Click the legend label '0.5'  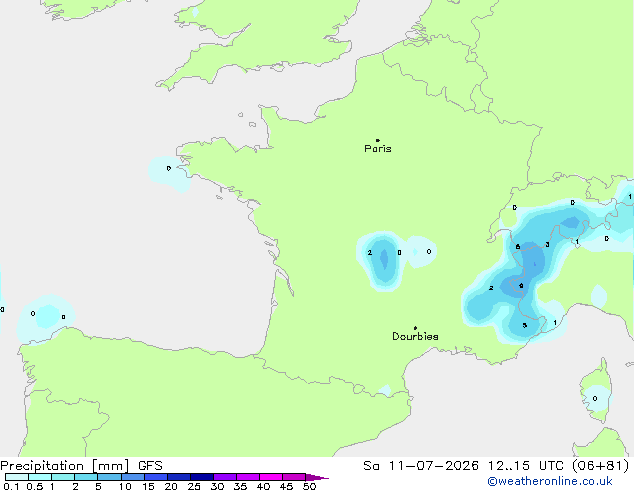(x=35, y=486)
